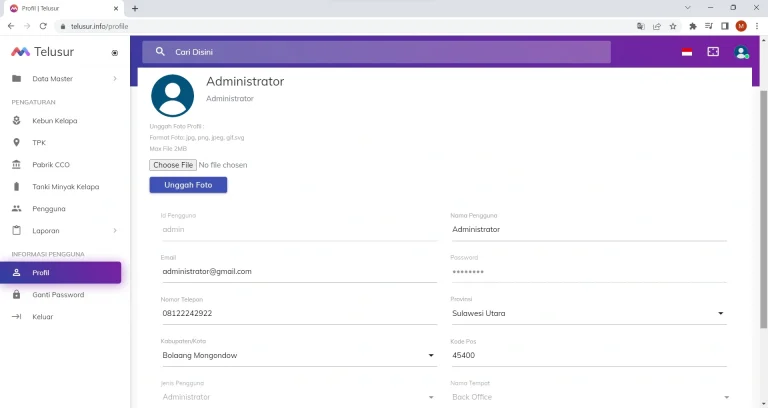Open browser extensions puzzle icon

(693, 26)
